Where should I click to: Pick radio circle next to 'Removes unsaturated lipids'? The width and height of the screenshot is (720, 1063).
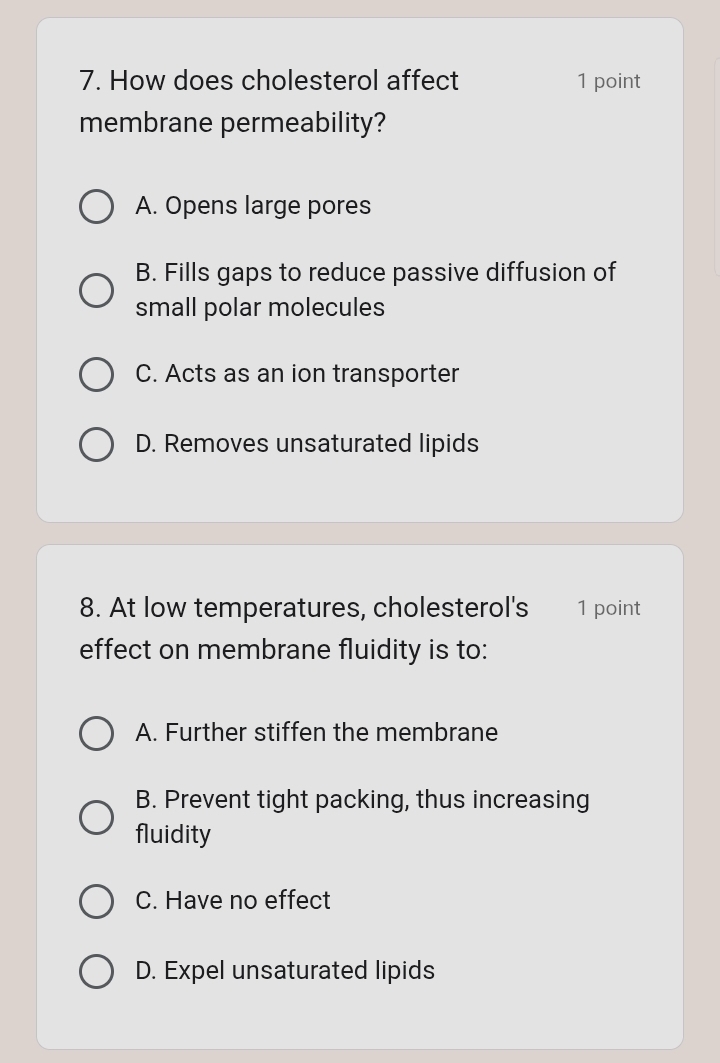(x=97, y=445)
